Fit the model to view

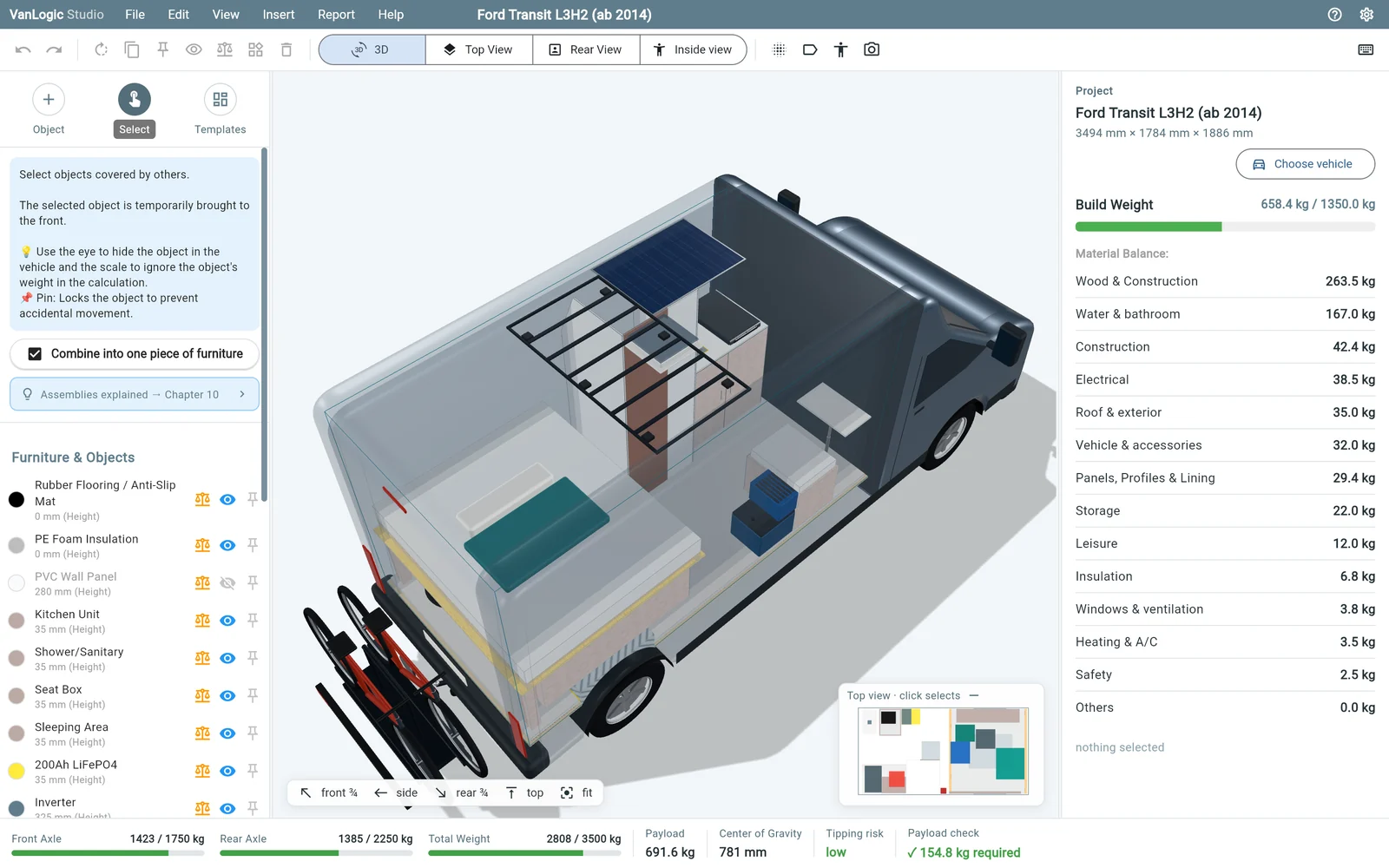pyautogui.click(x=577, y=792)
